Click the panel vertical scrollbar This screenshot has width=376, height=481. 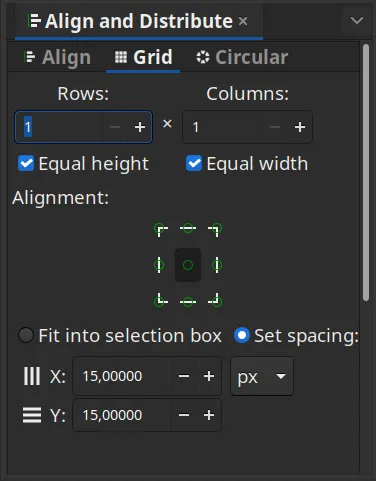pyautogui.click(x=366, y=172)
